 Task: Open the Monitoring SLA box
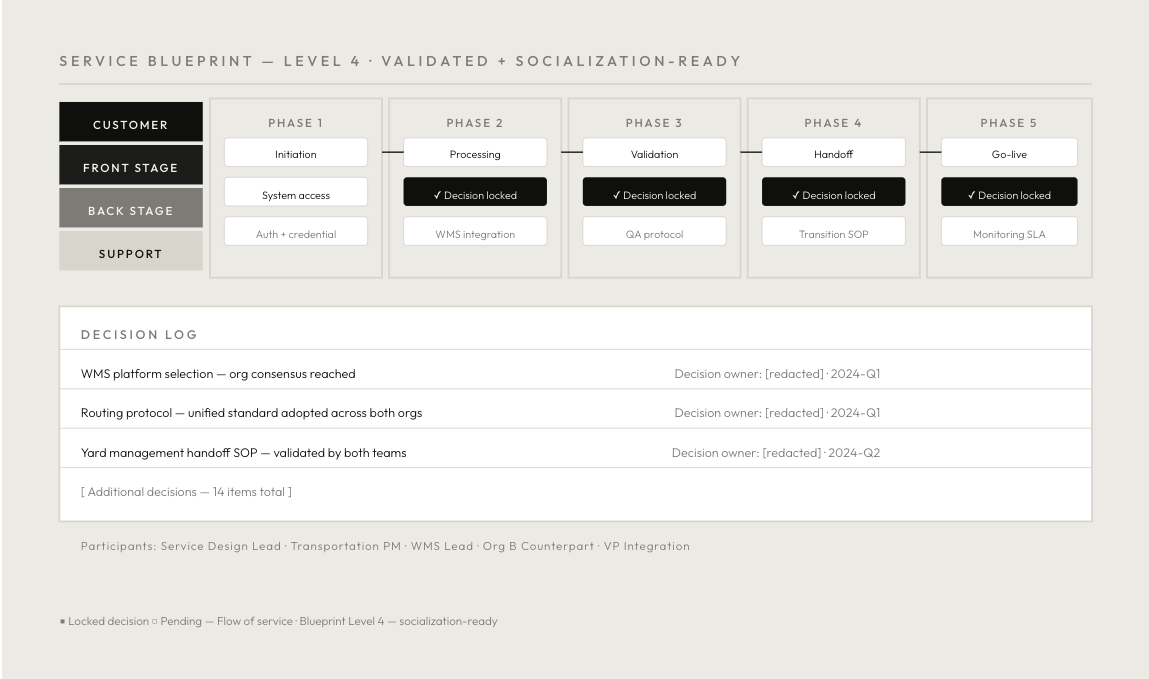pos(1009,234)
